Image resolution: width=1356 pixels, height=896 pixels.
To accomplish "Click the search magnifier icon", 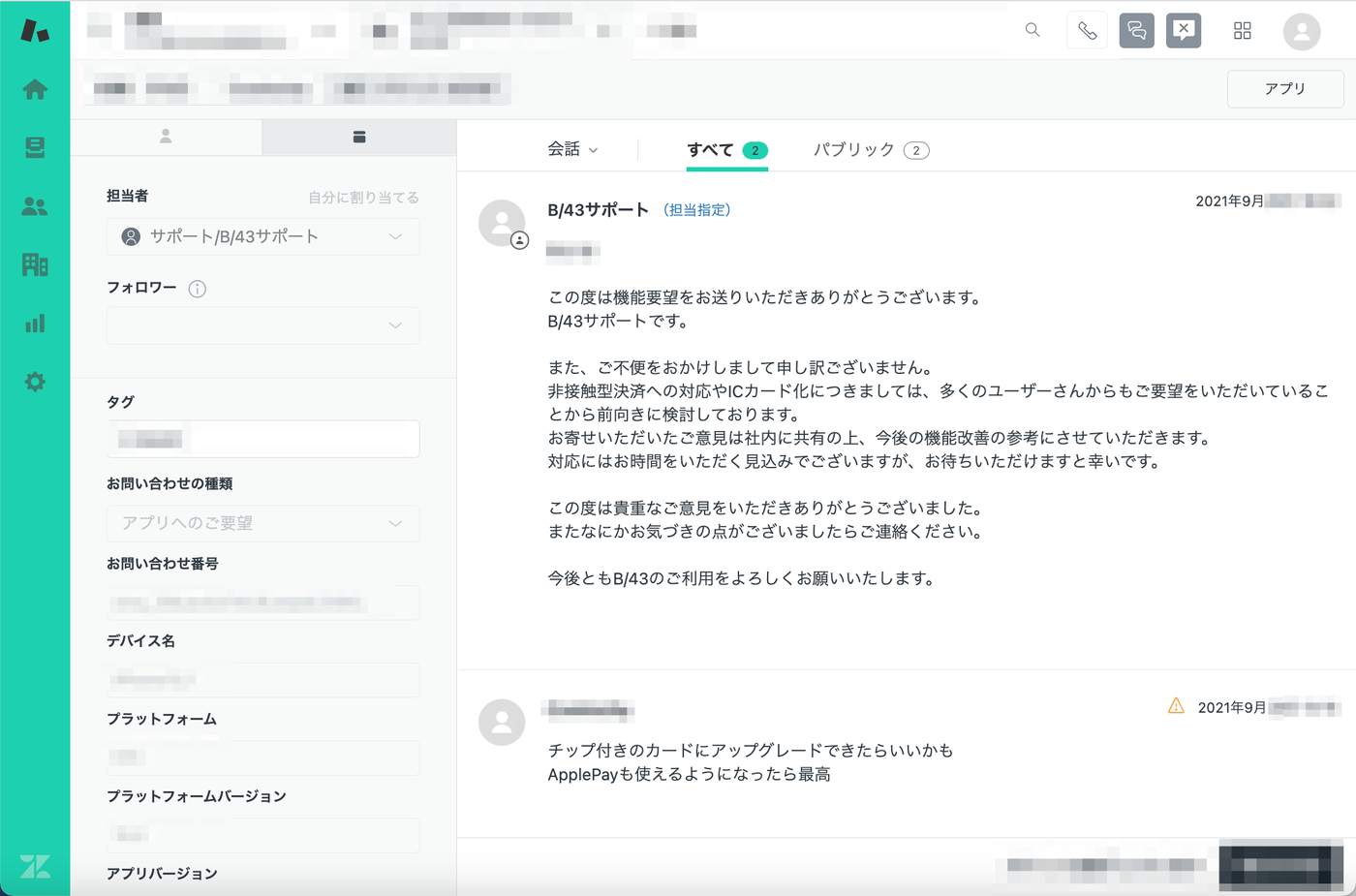I will pos(1032,30).
